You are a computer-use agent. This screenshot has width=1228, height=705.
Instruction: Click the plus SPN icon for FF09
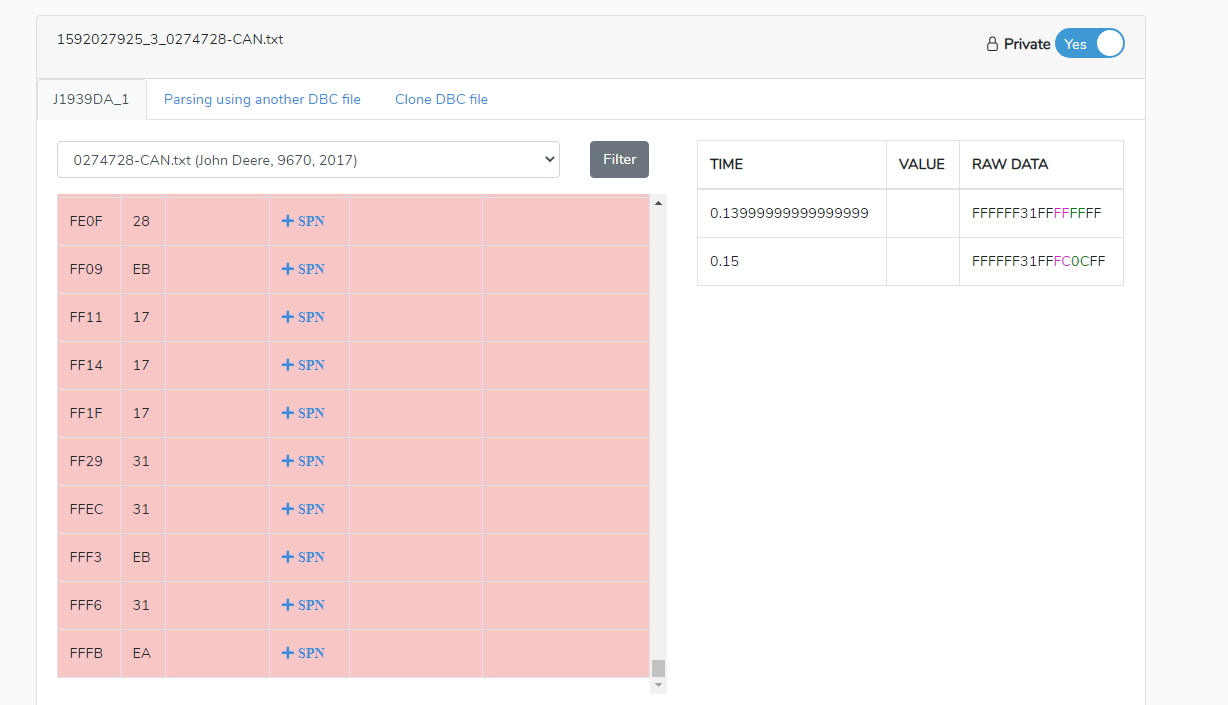tap(303, 269)
